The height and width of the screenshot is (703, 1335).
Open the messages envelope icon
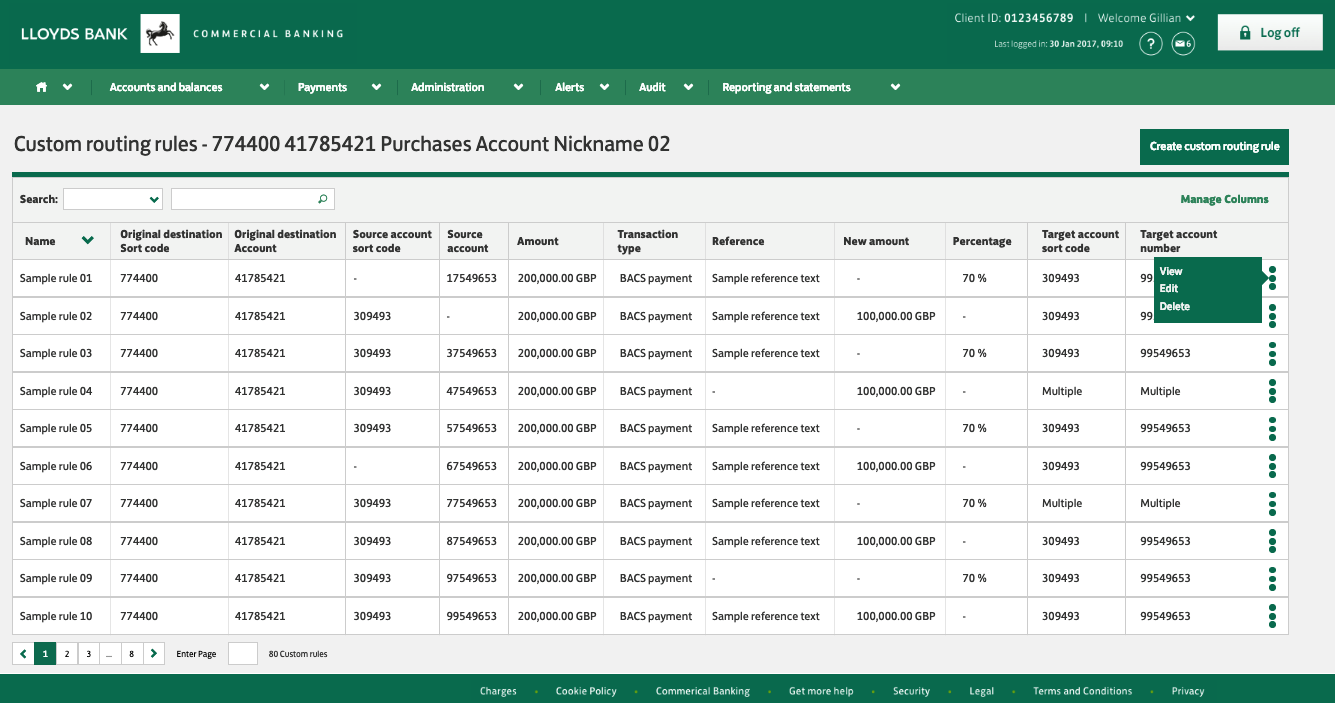pos(1183,44)
